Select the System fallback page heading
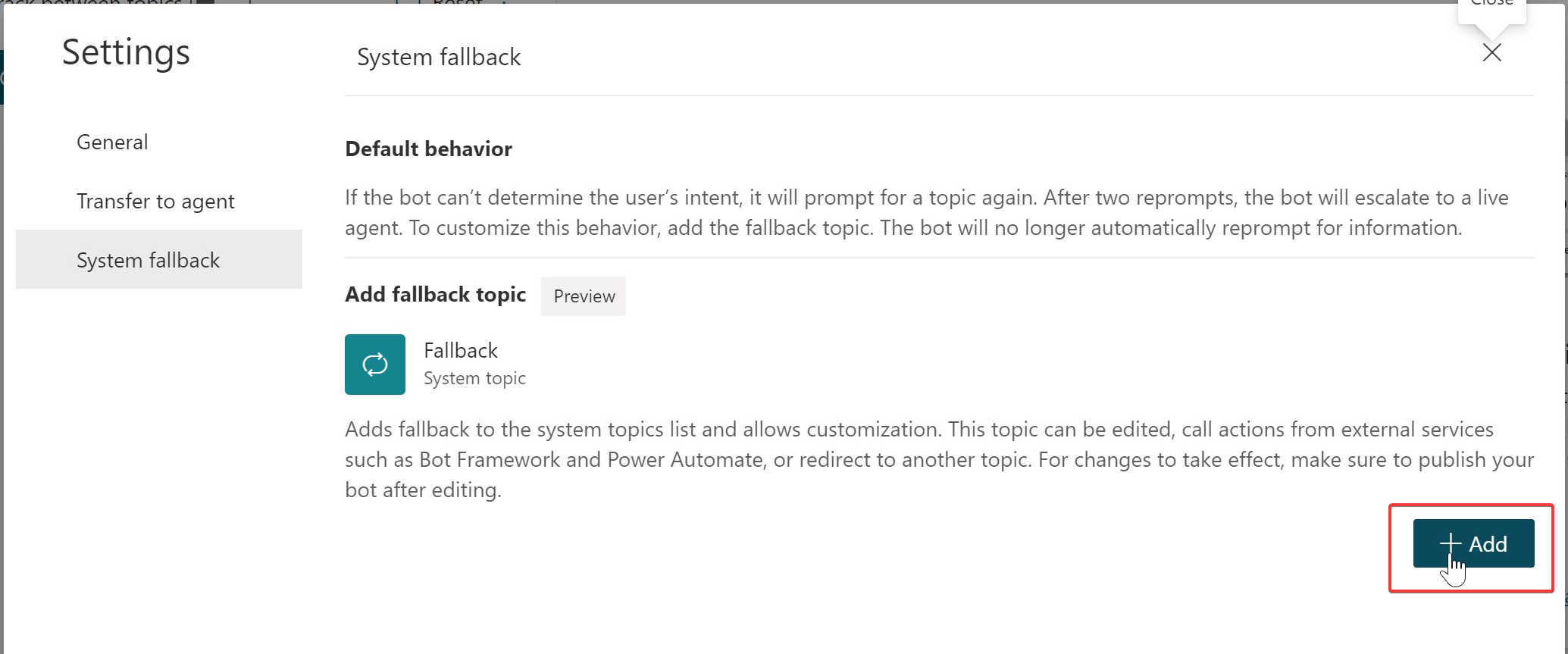 coord(440,57)
